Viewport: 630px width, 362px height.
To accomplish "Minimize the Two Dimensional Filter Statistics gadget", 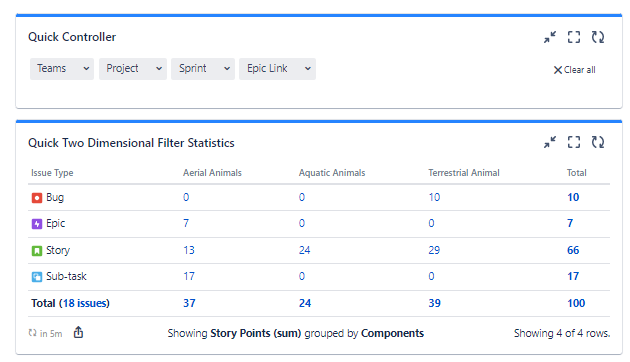I will 550,142.
